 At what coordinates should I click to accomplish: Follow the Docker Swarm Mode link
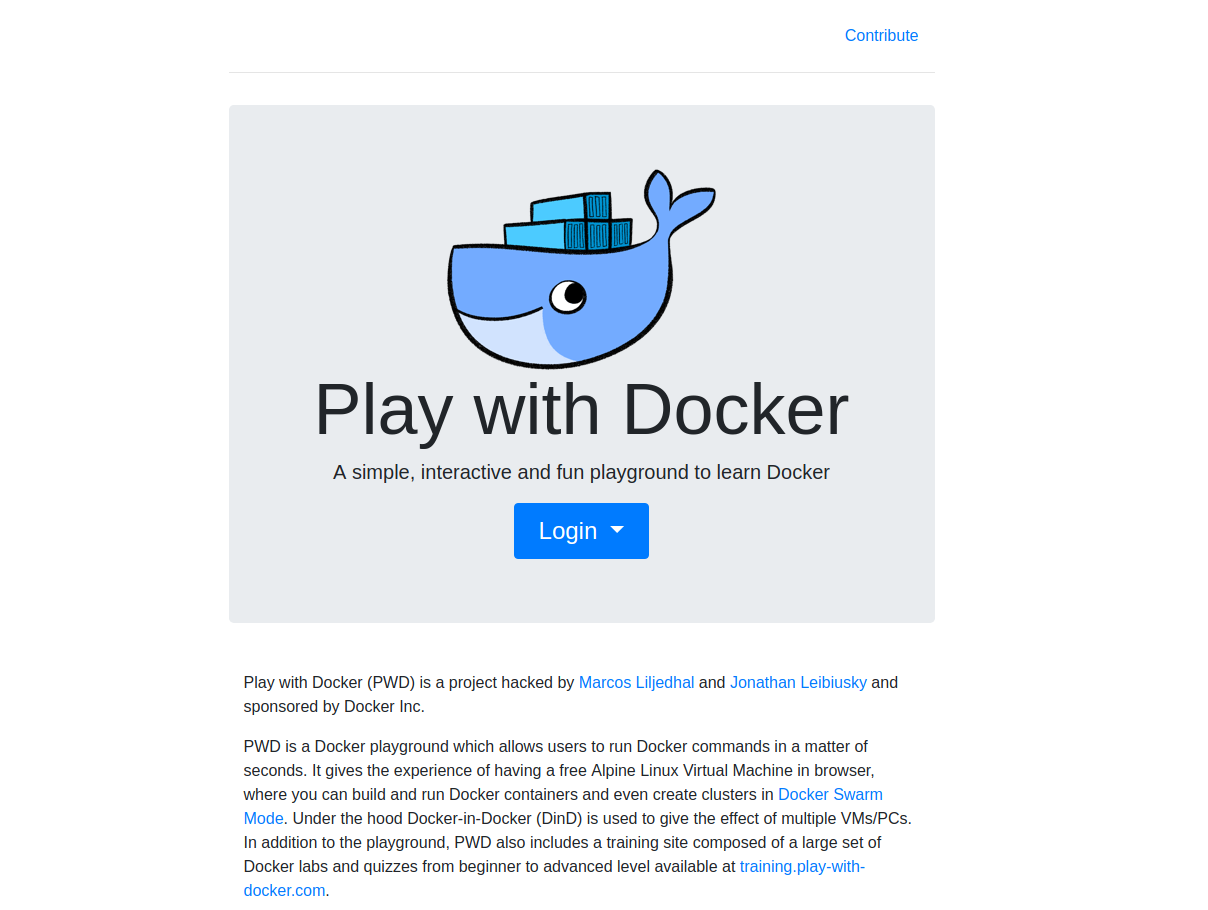[830, 794]
